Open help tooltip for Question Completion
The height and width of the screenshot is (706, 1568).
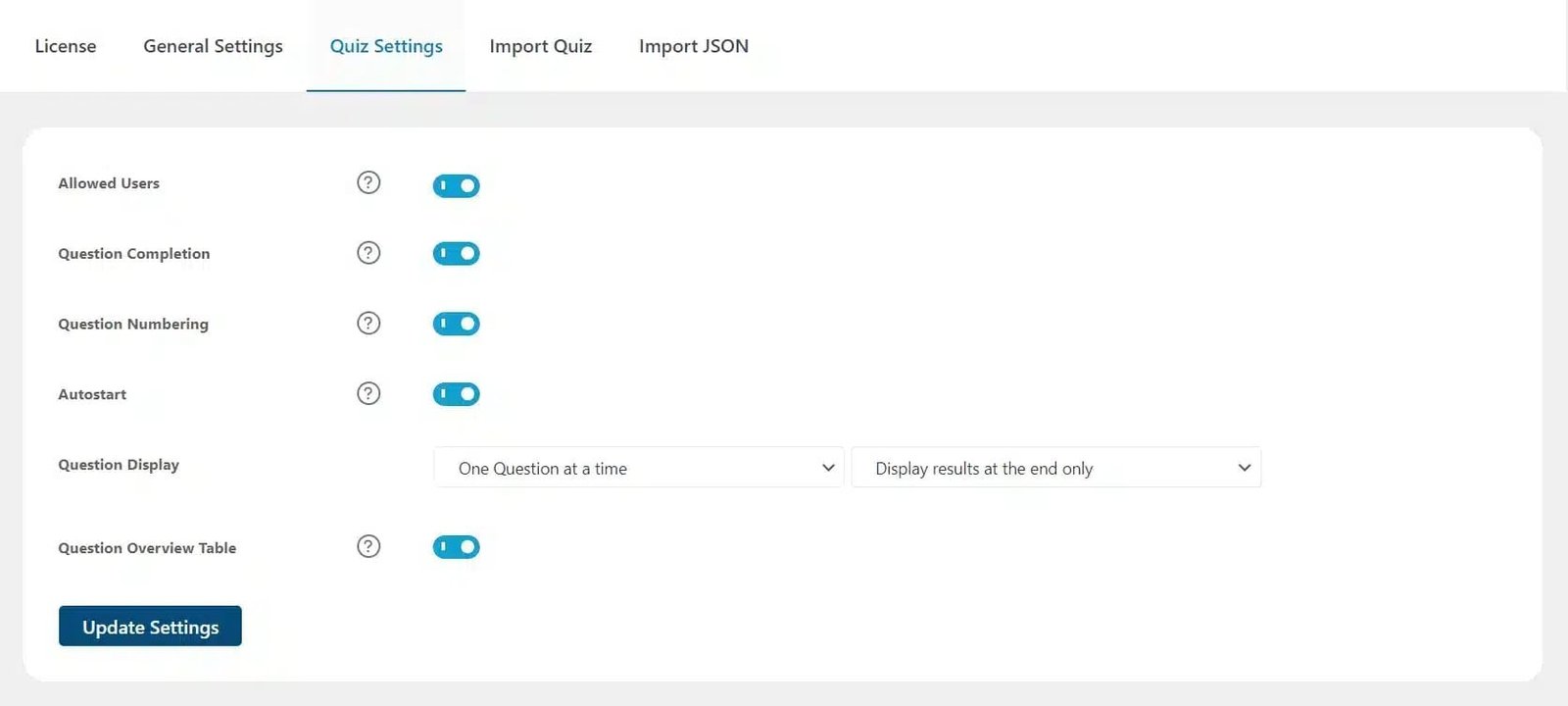[x=368, y=253]
